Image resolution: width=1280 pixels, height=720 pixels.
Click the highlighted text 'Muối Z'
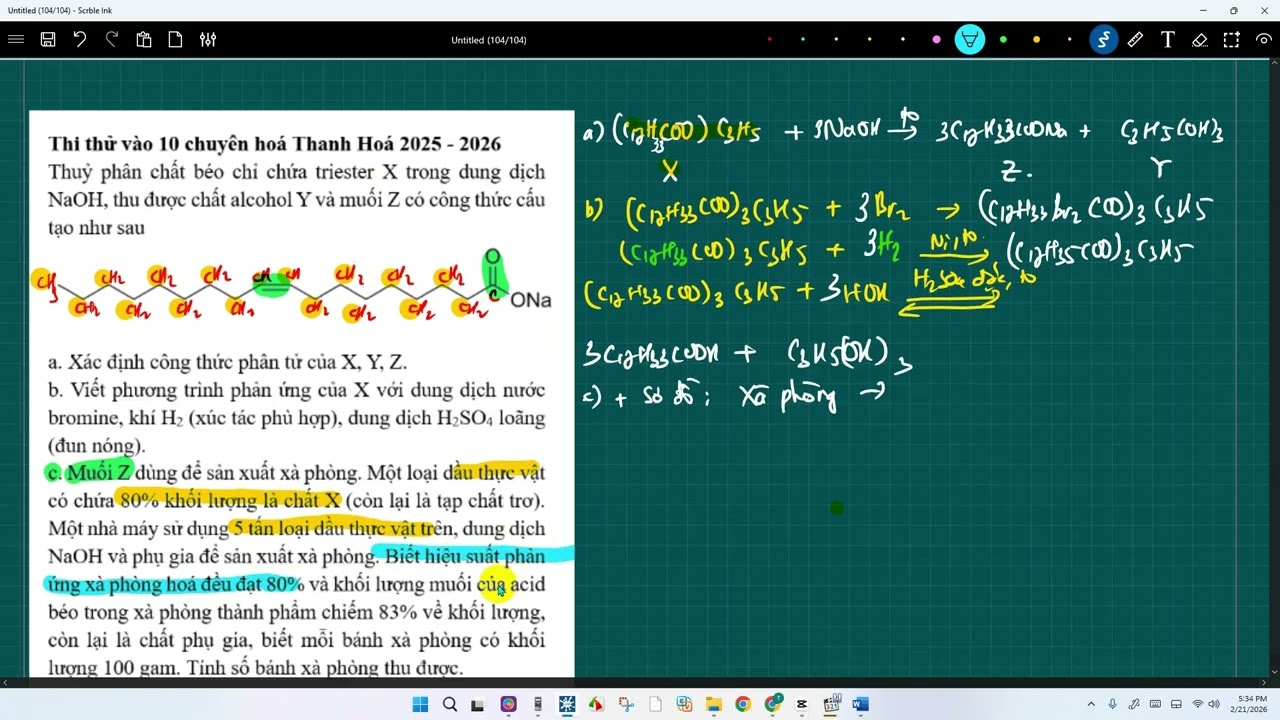click(x=99, y=472)
